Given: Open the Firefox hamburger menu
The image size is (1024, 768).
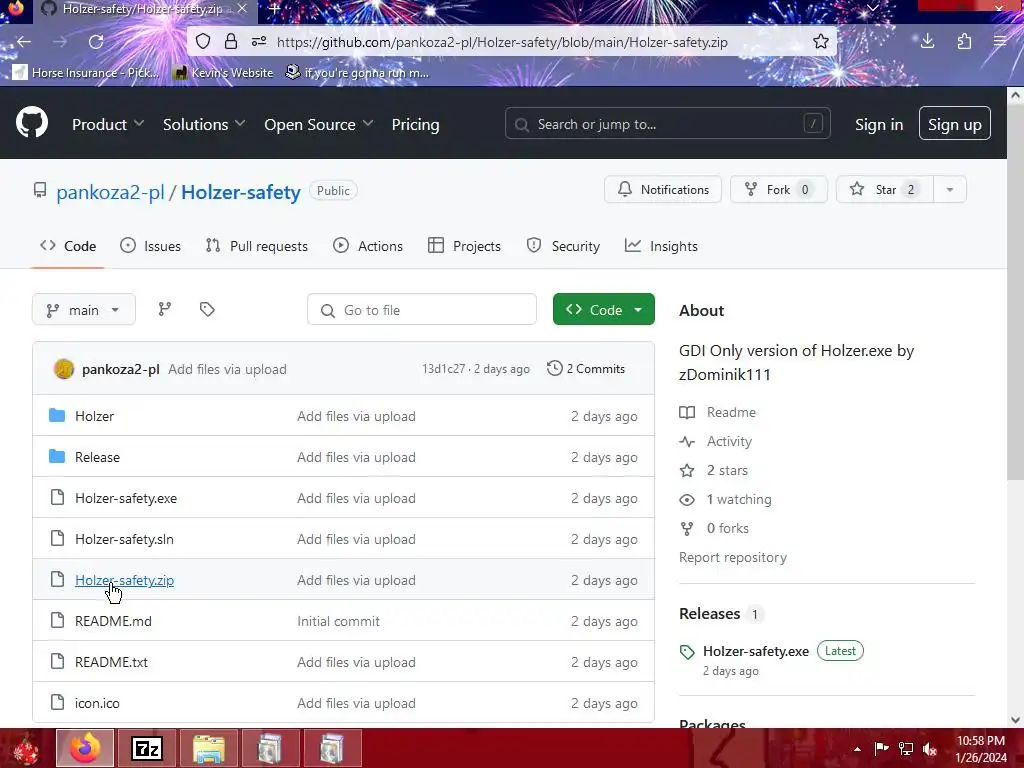Looking at the screenshot, I should (x=1000, y=42).
